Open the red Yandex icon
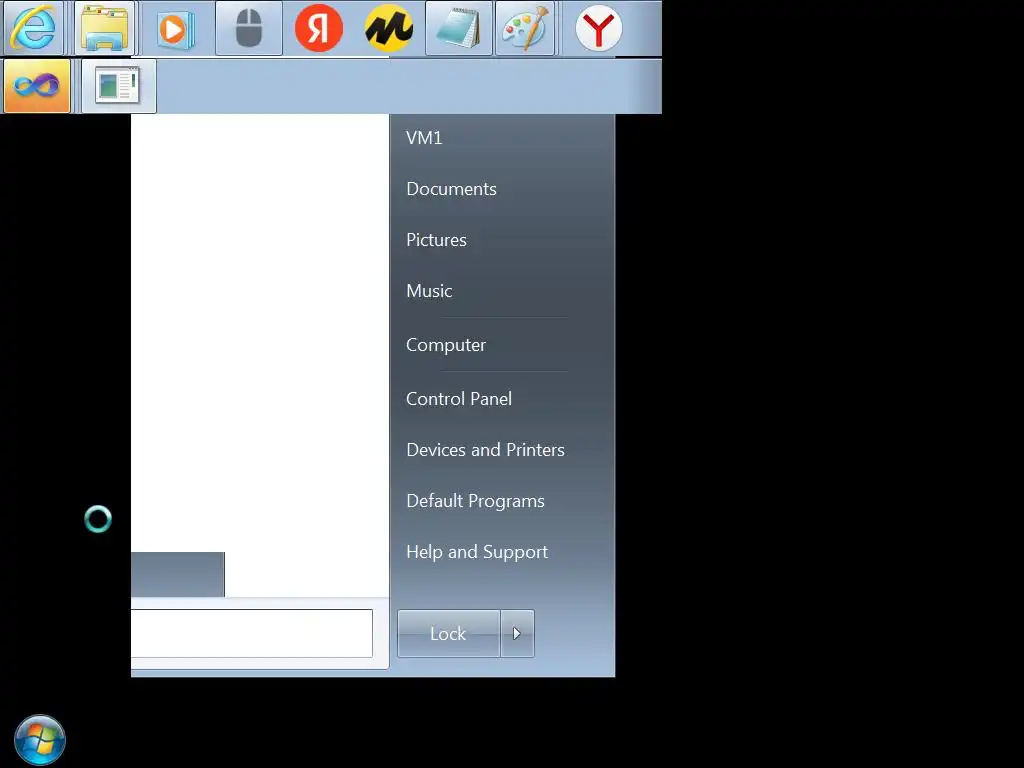1024x768 pixels. pyautogui.click(x=319, y=28)
